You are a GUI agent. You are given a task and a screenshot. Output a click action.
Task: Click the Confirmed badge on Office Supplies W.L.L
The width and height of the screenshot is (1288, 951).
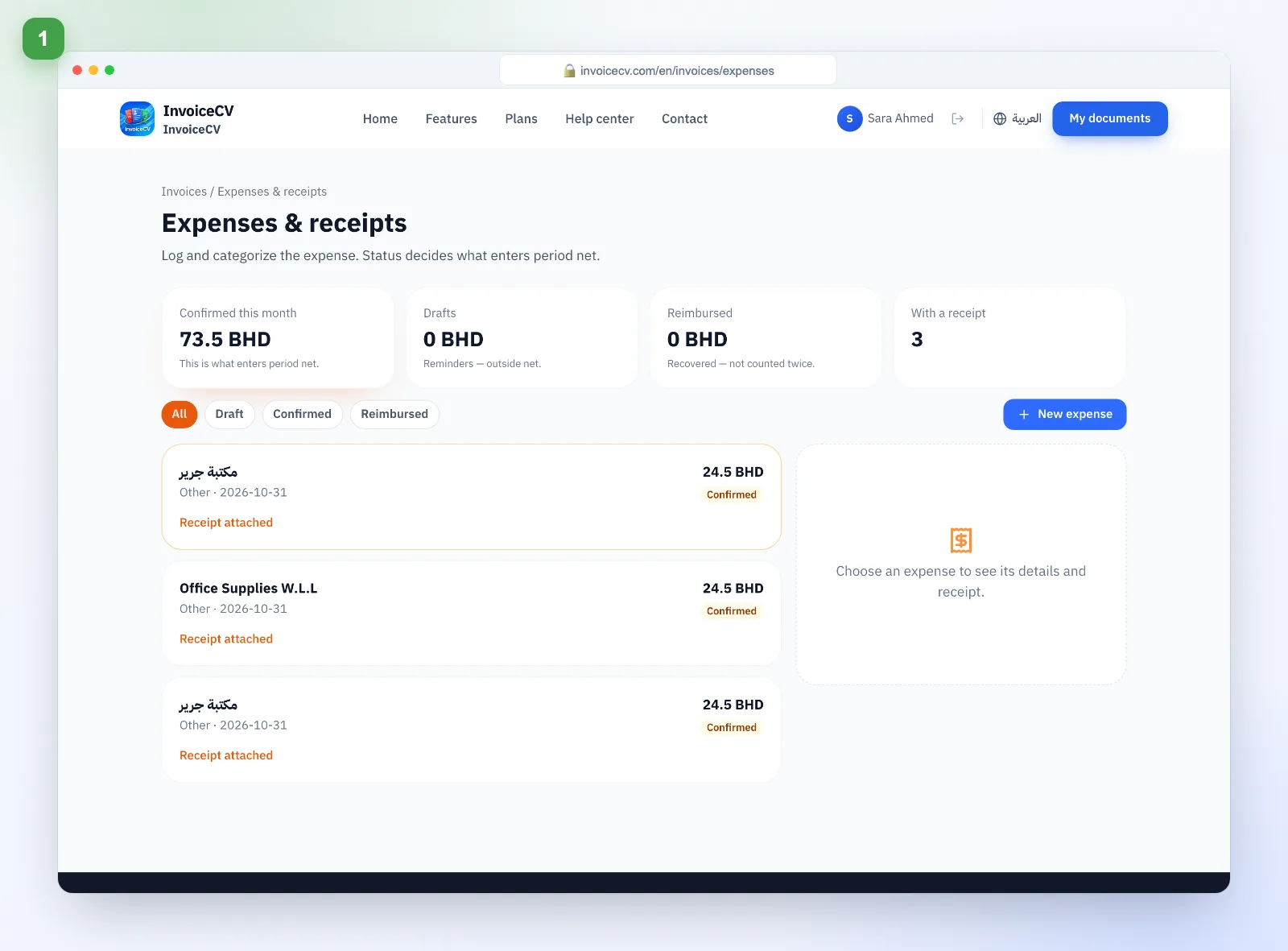tap(731, 611)
